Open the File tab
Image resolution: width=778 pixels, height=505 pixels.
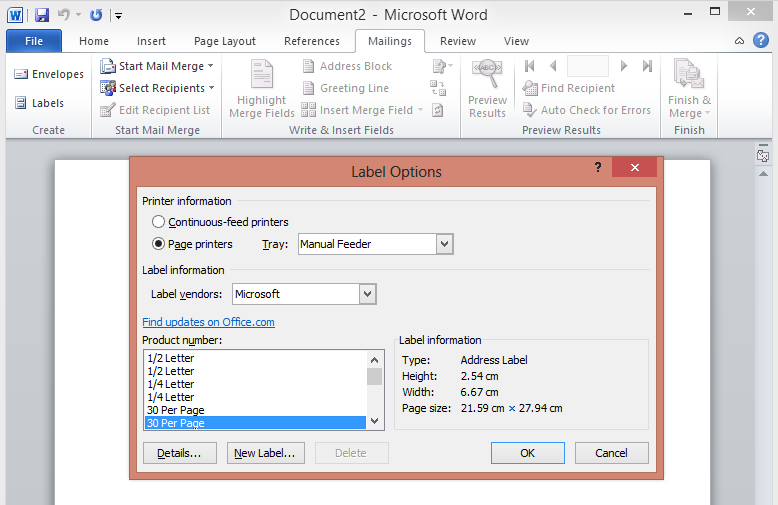33,41
